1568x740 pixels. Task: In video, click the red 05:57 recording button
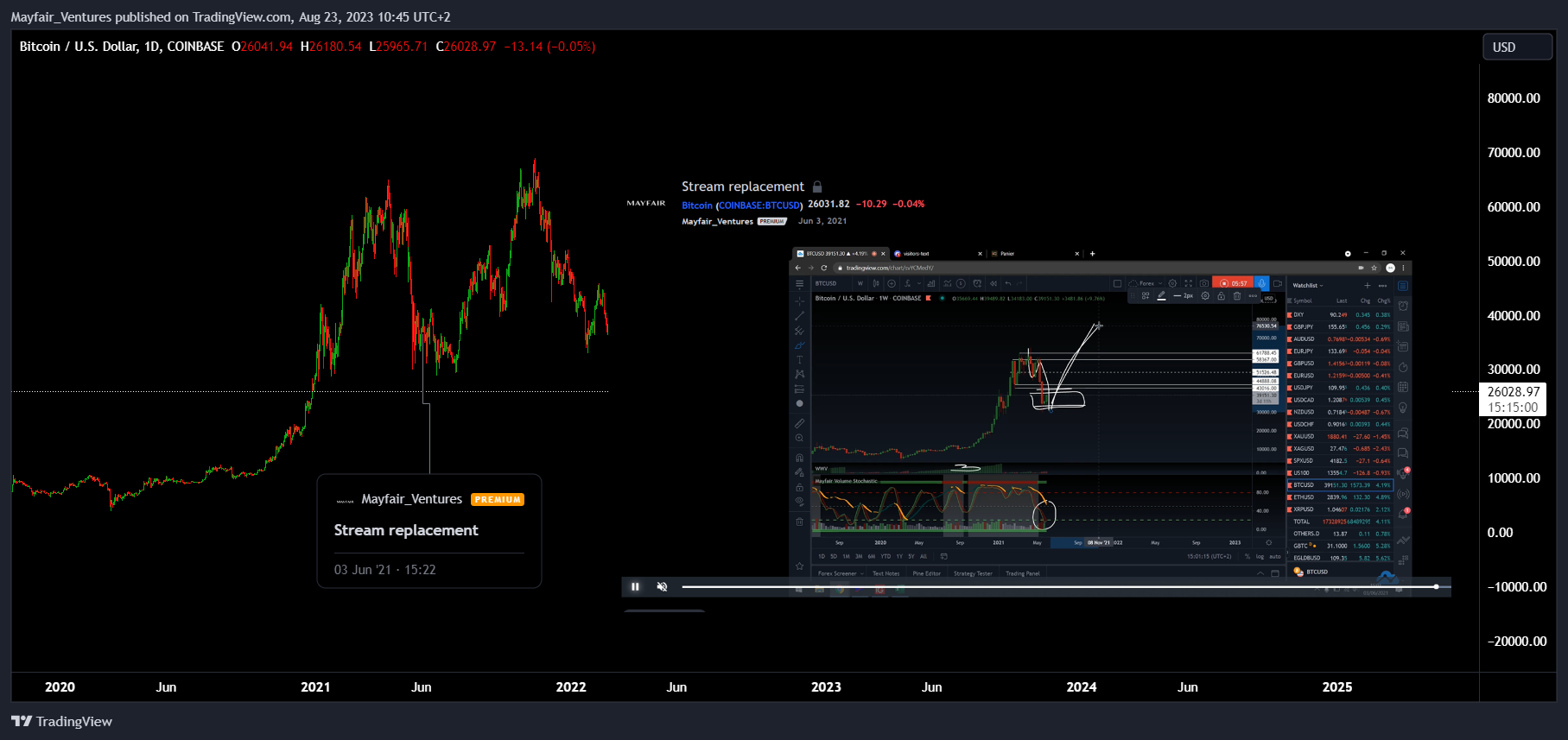[x=1233, y=283]
